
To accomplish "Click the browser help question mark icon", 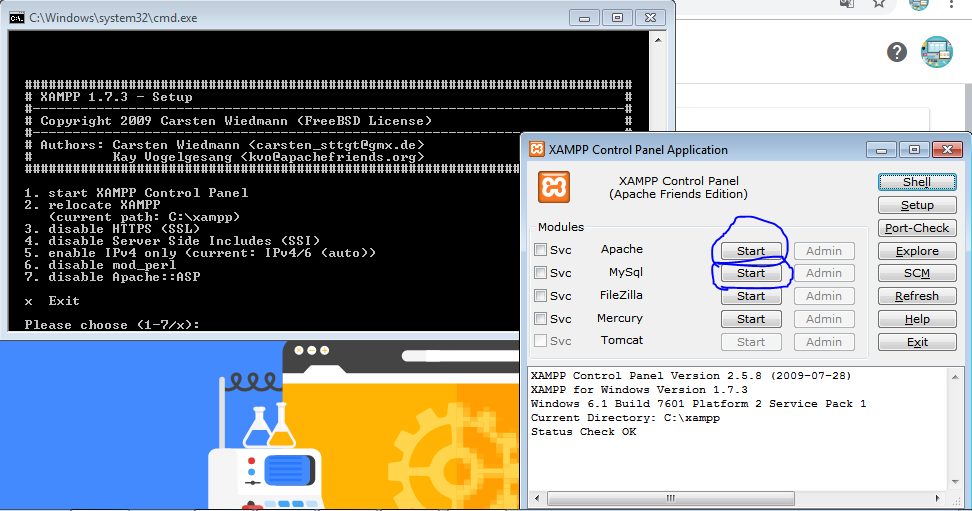I will tap(896, 52).
